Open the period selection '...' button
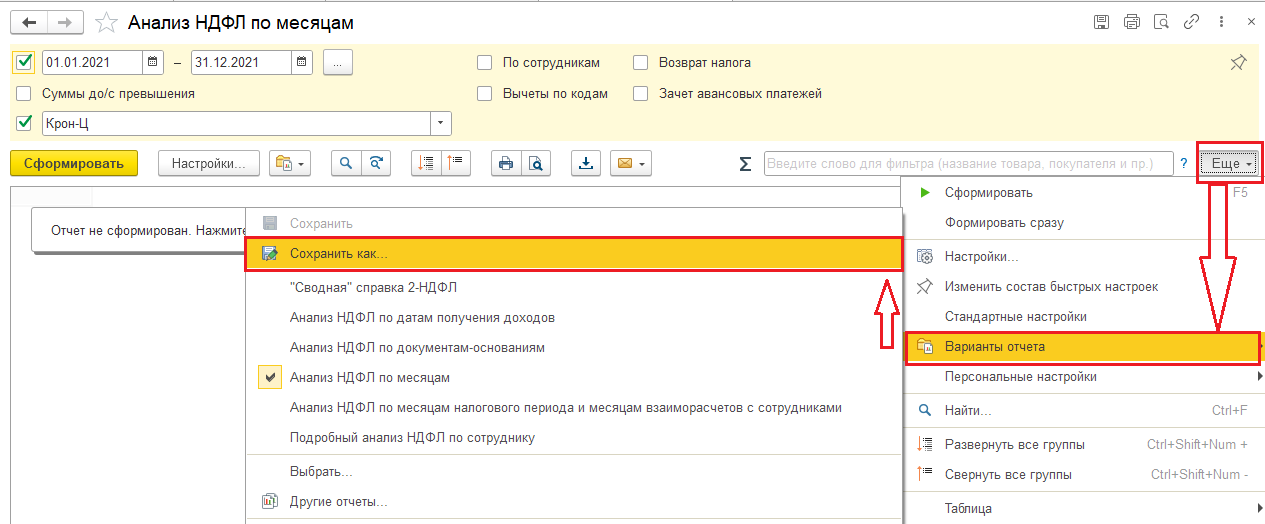Screen dimensions: 1265x524 coord(338,62)
